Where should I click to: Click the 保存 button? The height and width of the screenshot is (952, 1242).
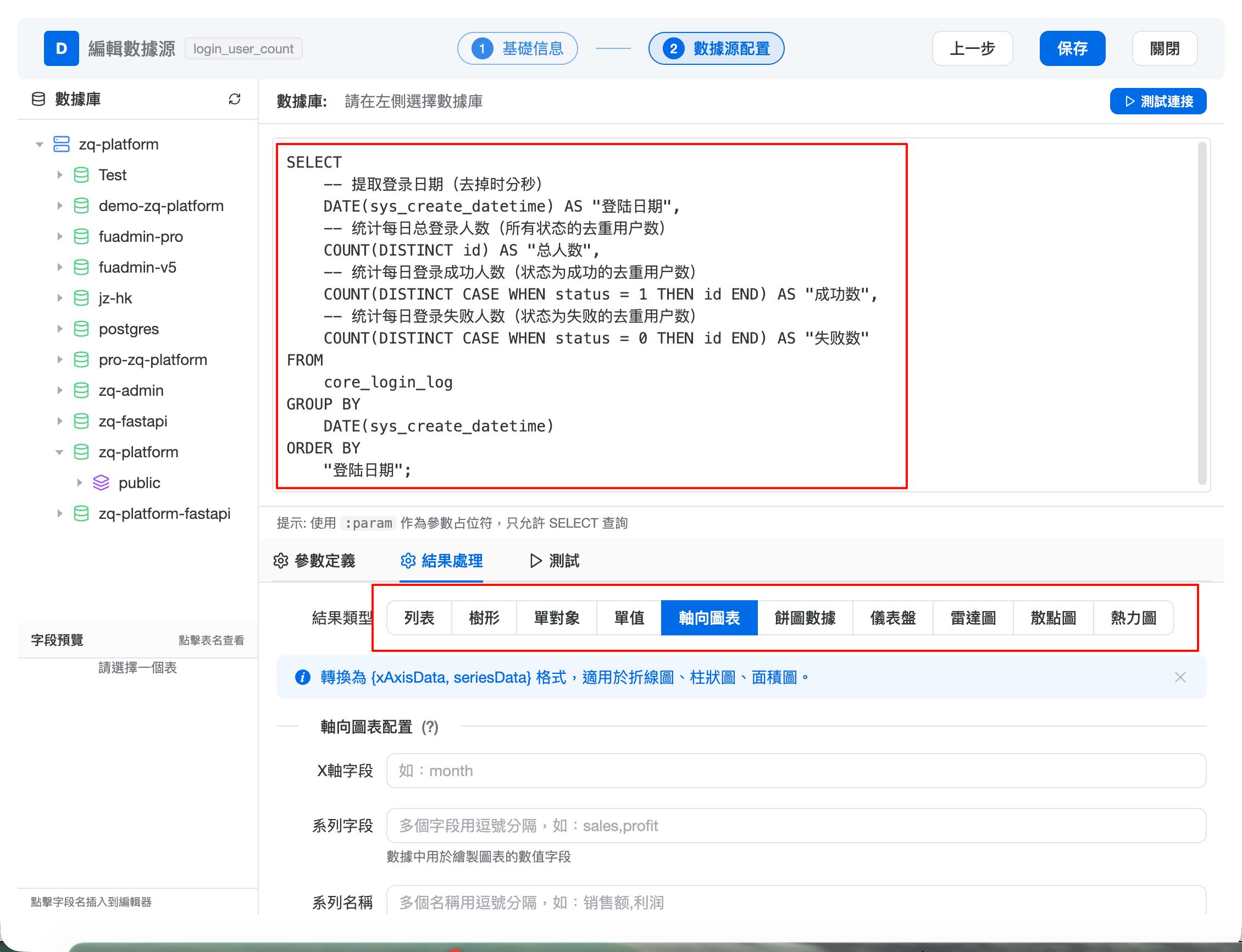pyautogui.click(x=1072, y=48)
